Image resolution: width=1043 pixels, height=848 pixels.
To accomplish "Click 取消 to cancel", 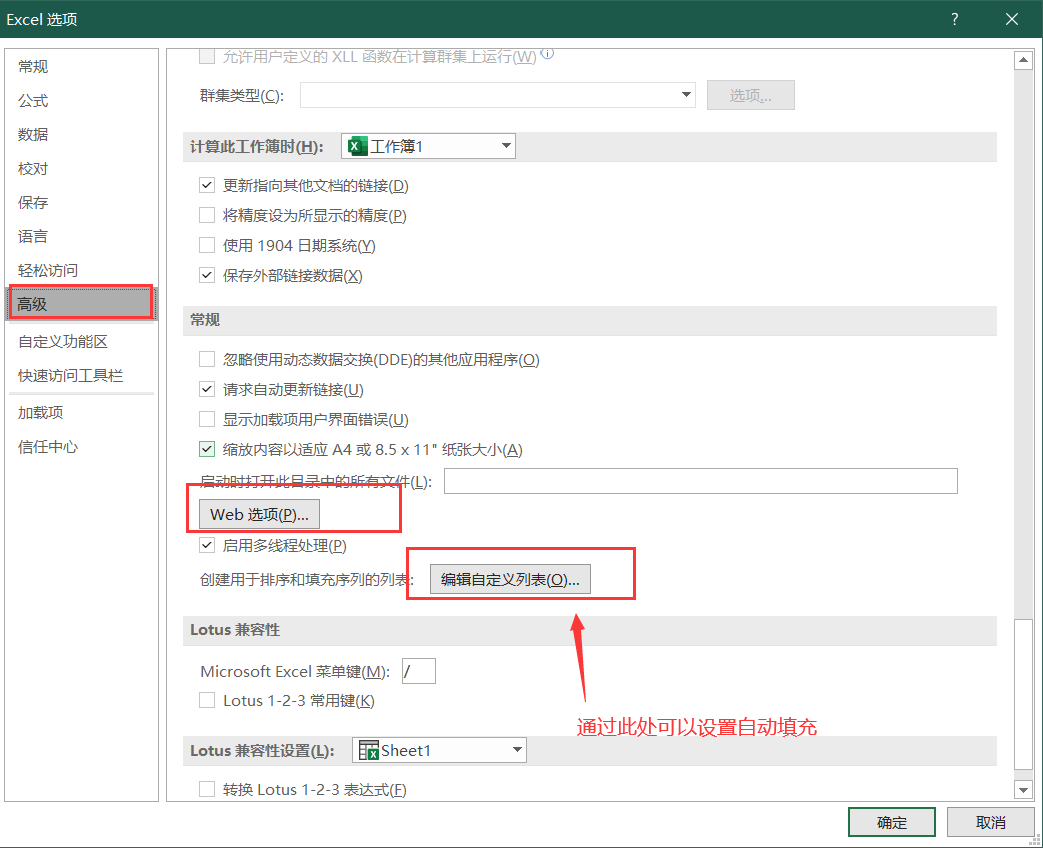I will (x=990, y=822).
